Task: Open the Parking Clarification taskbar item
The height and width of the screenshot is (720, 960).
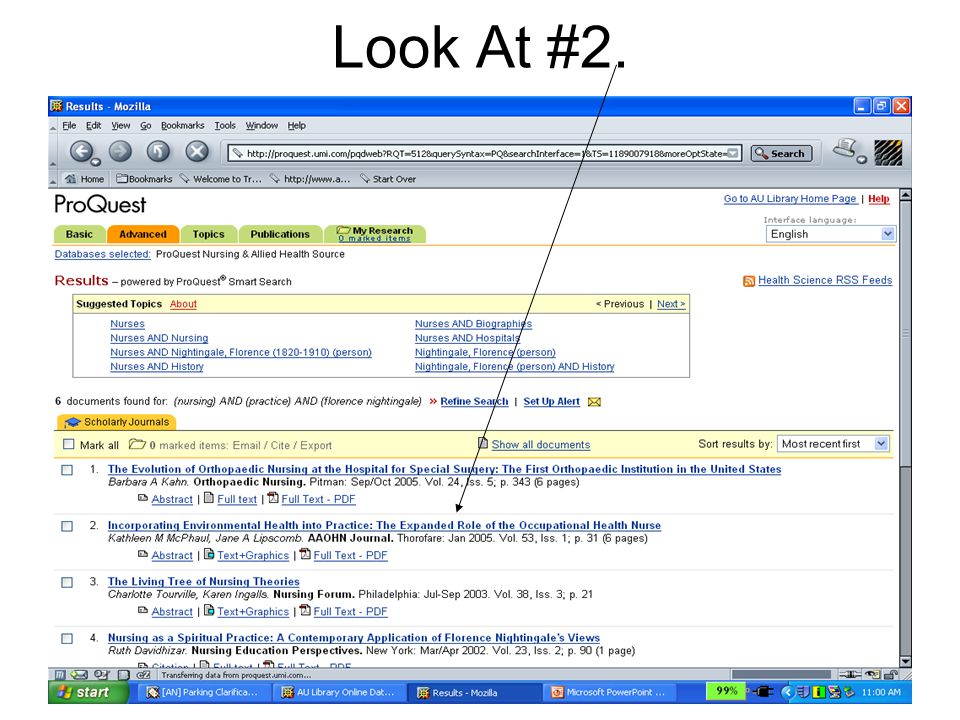Action: (203, 692)
